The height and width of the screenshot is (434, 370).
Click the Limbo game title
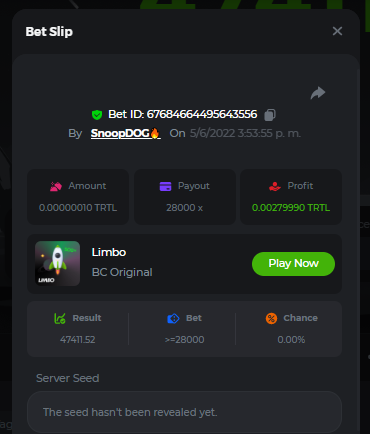[x=109, y=252]
